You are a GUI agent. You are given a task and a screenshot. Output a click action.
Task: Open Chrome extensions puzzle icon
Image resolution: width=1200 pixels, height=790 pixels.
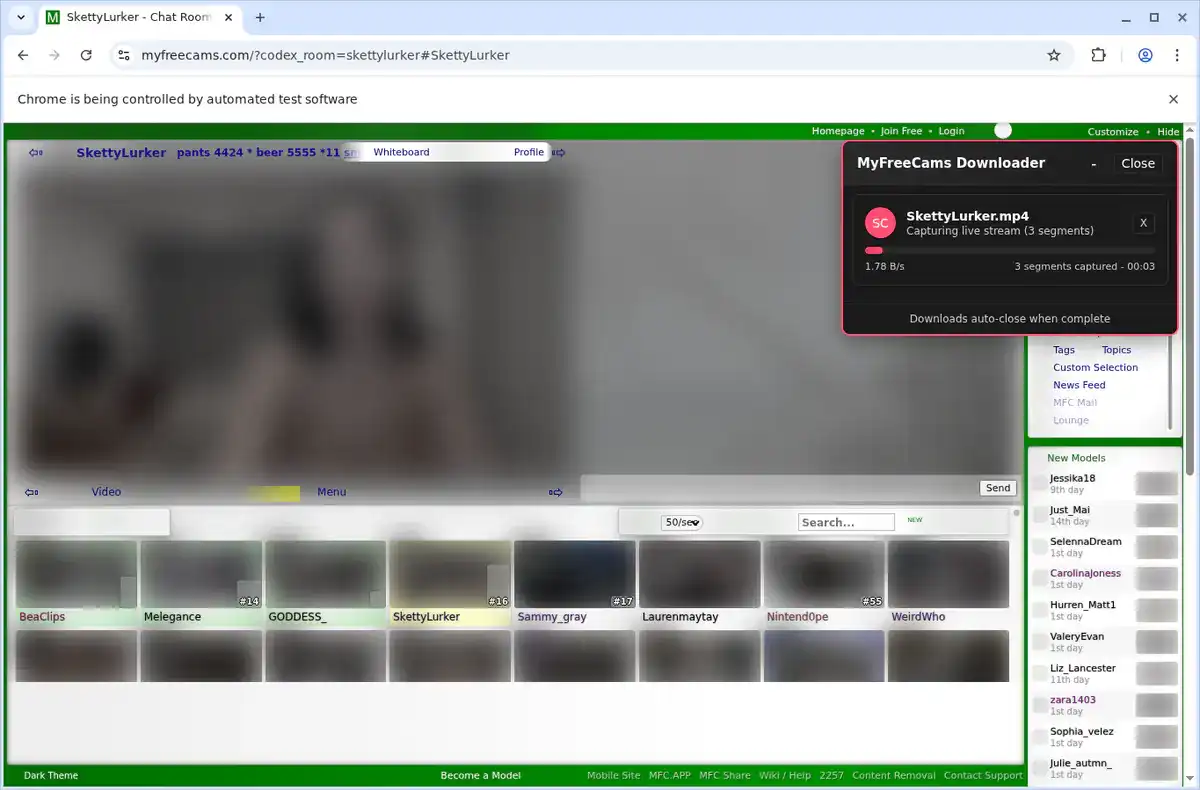pyautogui.click(x=1098, y=55)
